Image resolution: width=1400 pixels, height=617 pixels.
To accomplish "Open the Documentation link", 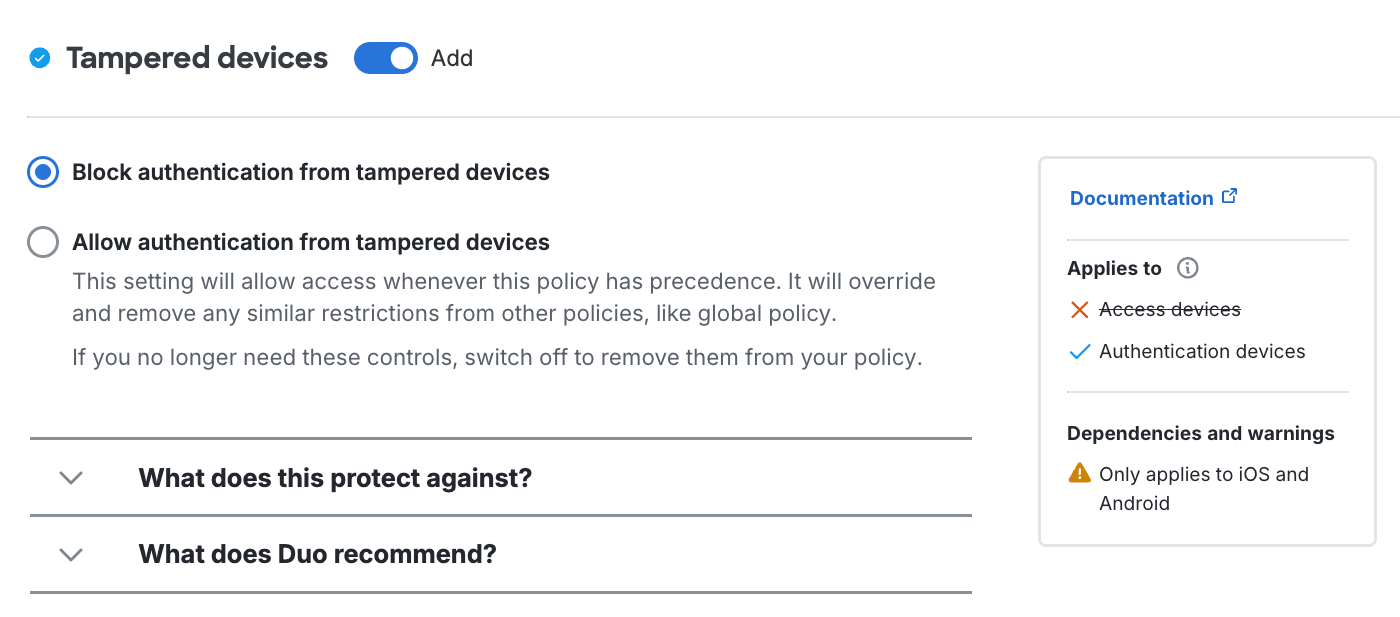I will (x=1143, y=197).
